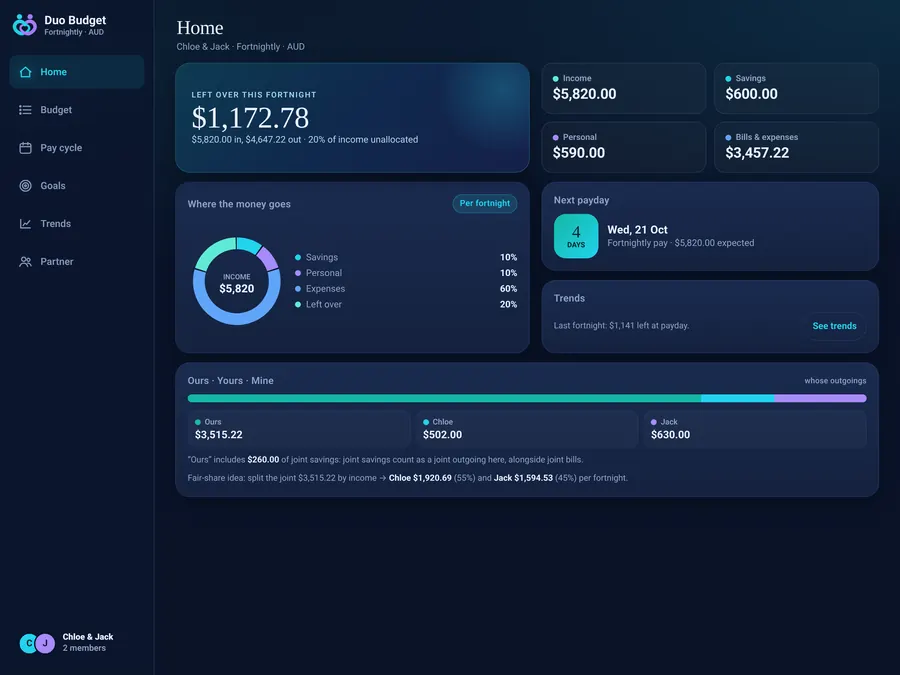Click the Home house icon in sidebar

point(25,72)
